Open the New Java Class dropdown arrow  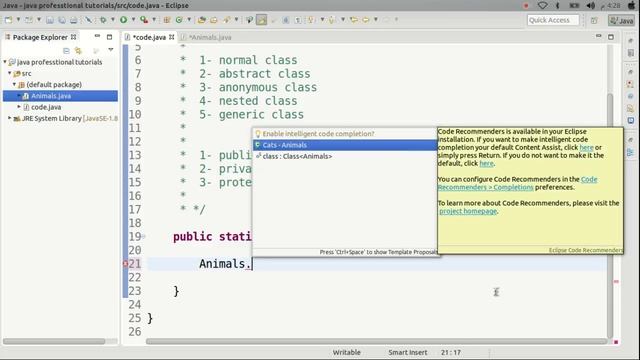point(189,20)
